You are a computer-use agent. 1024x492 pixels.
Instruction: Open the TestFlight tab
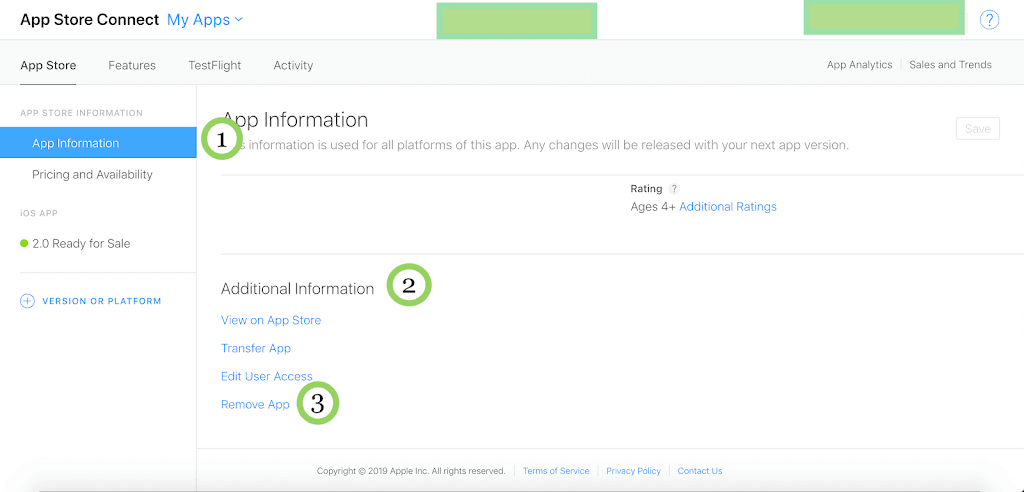pyautogui.click(x=215, y=65)
